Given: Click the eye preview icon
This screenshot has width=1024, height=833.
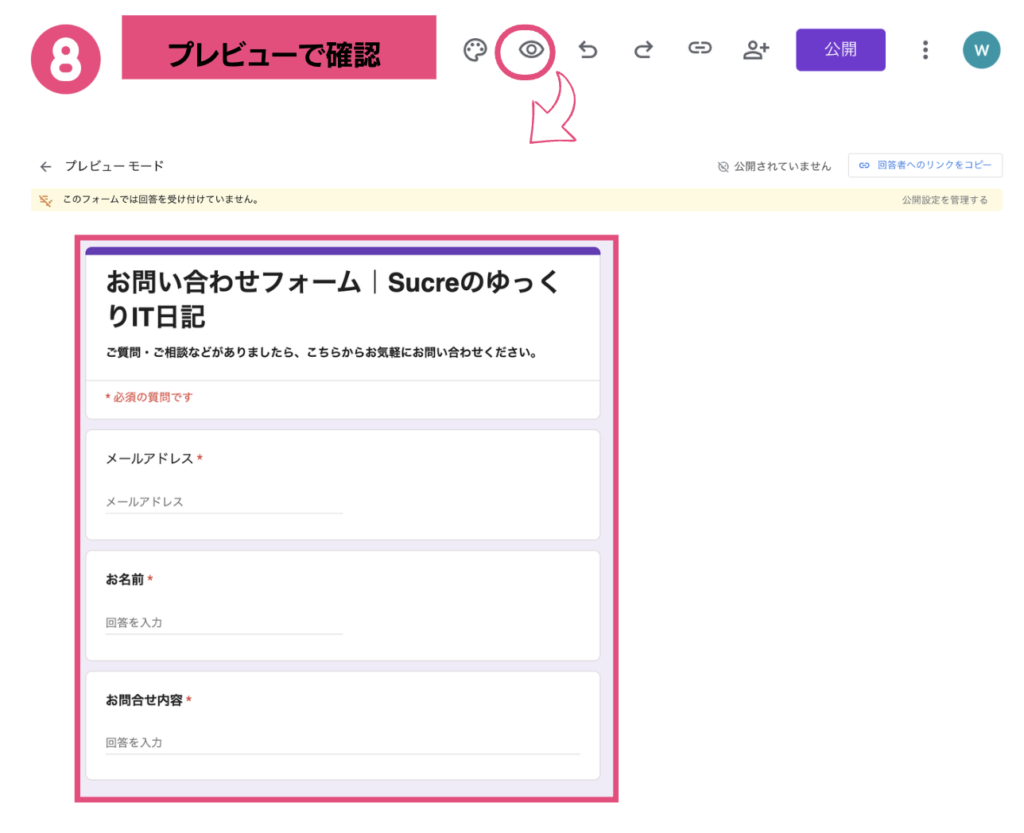Looking at the screenshot, I should coord(531,49).
